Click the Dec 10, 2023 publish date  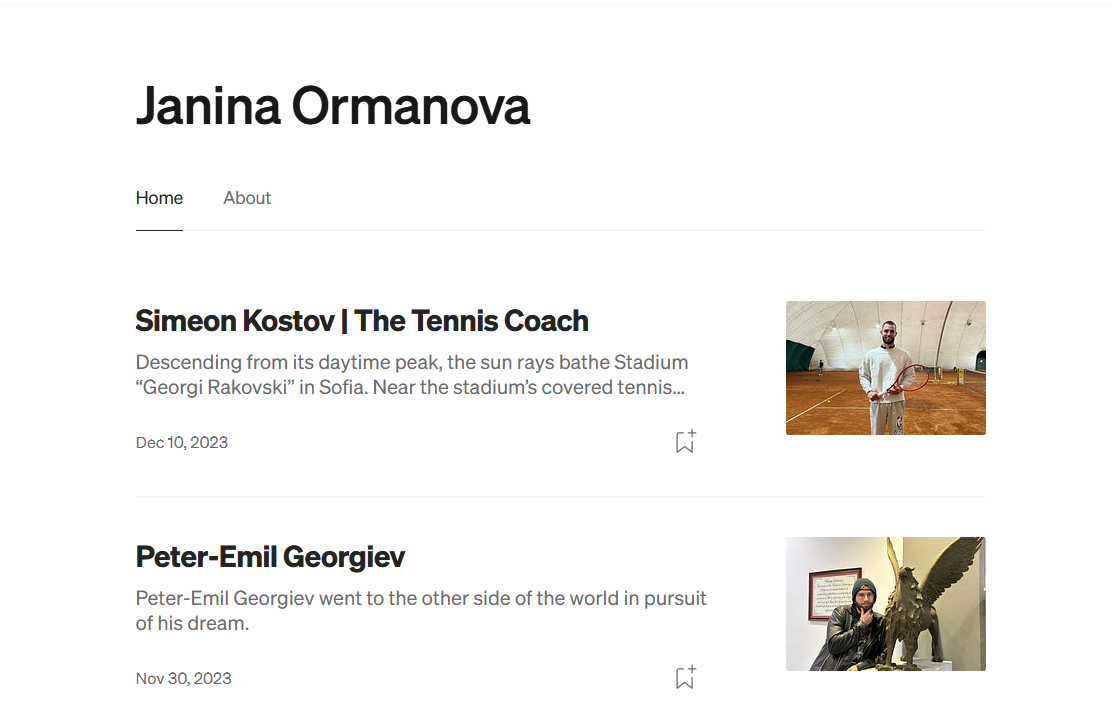tap(182, 442)
